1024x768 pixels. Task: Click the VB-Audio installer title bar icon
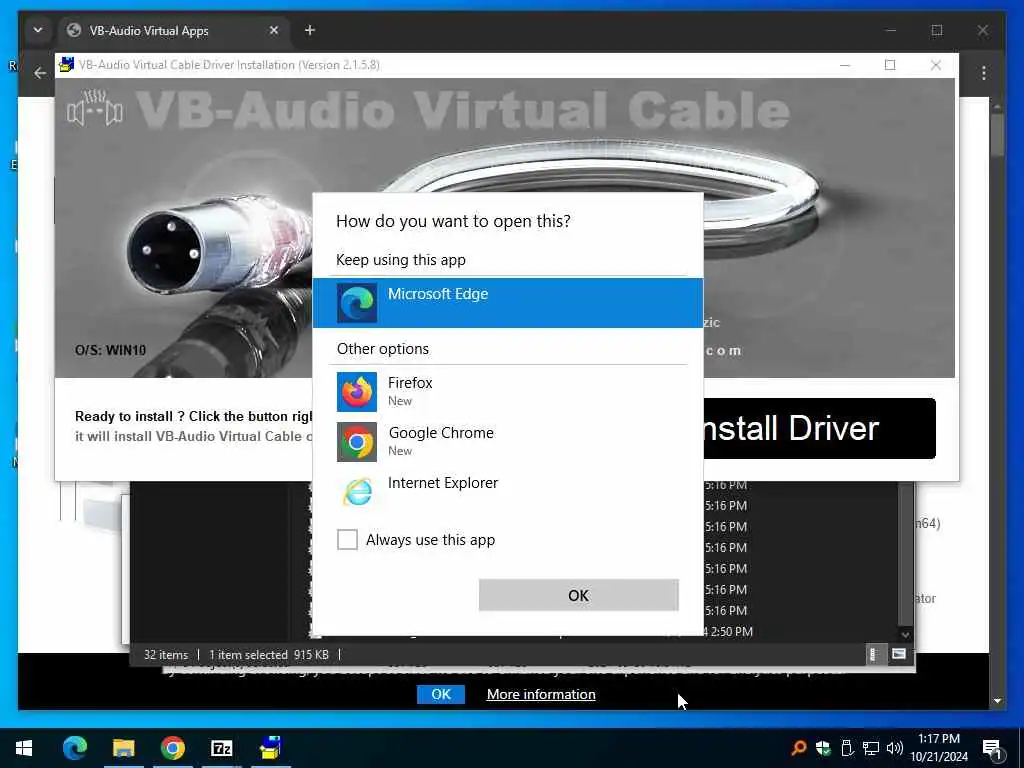(66, 65)
